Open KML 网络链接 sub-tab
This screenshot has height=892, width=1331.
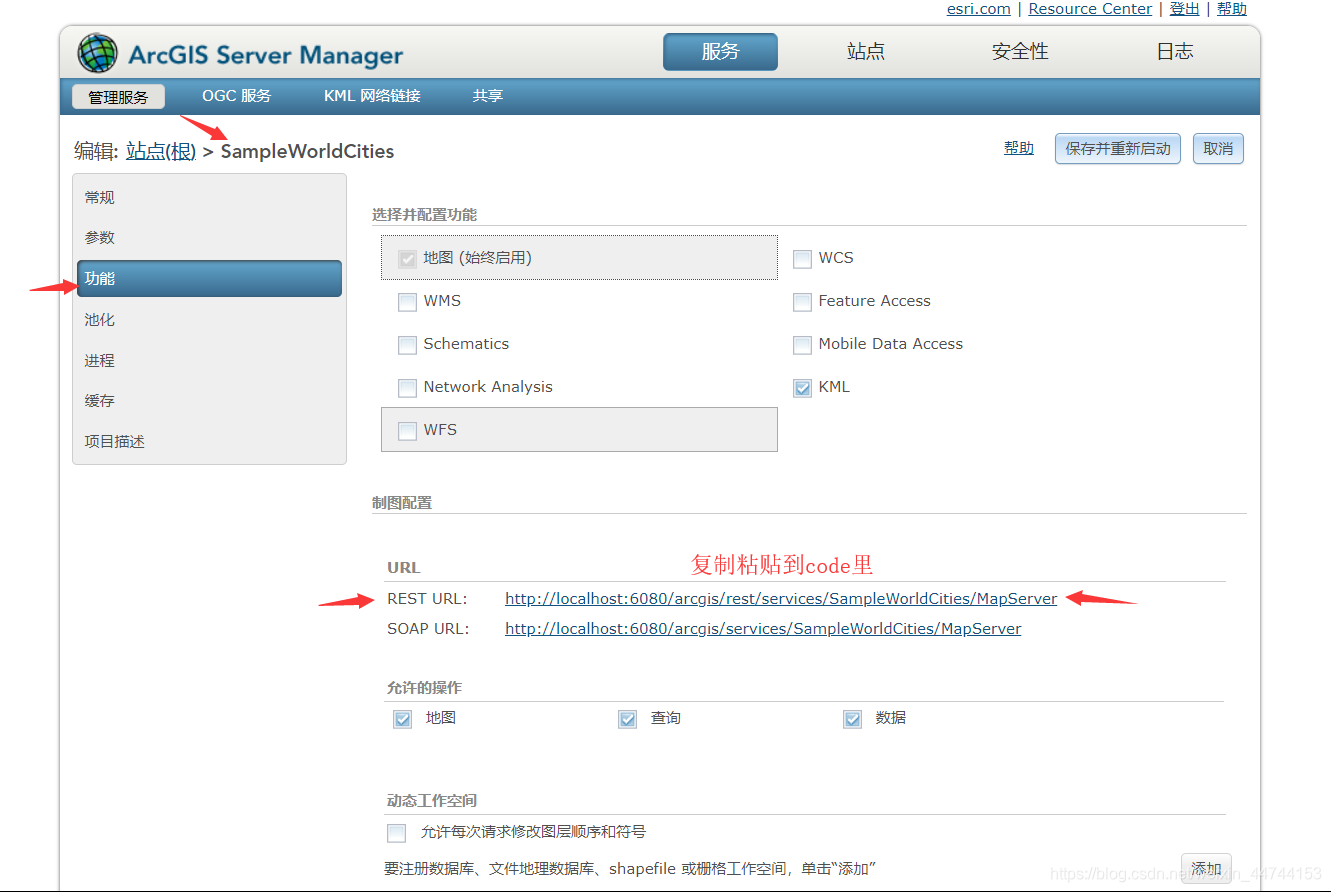click(372, 96)
